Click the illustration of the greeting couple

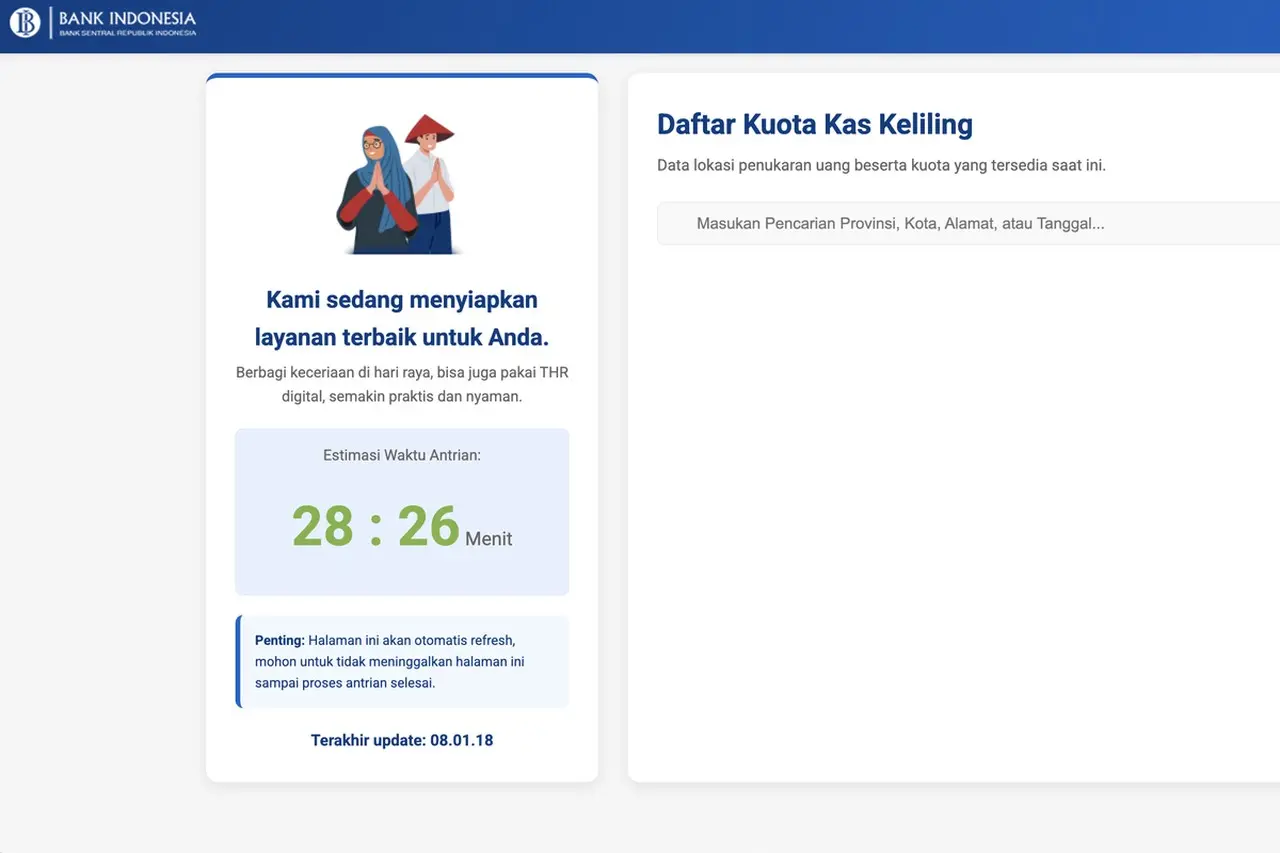coord(398,185)
